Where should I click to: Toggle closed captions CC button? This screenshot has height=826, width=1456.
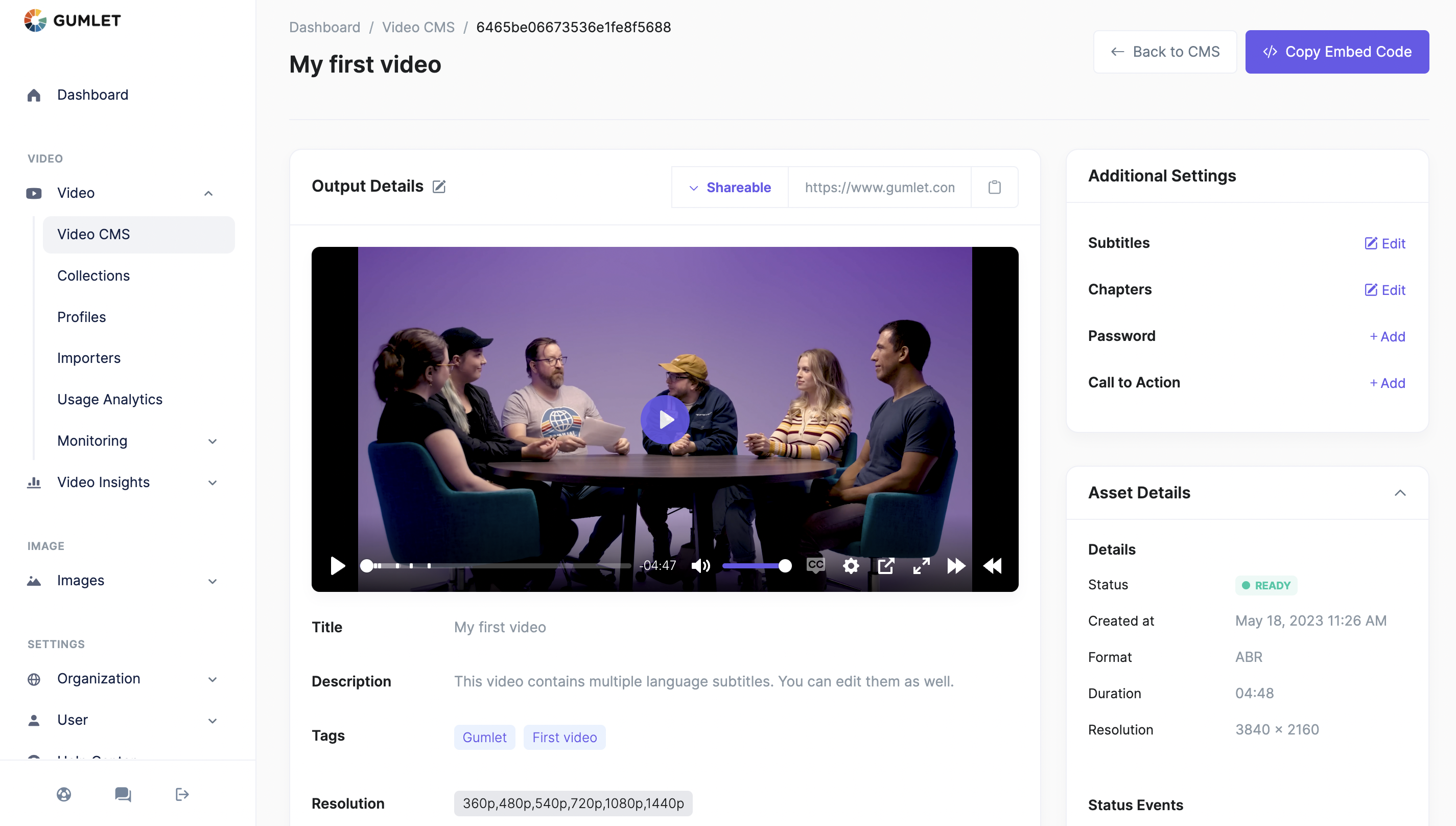coord(815,565)
